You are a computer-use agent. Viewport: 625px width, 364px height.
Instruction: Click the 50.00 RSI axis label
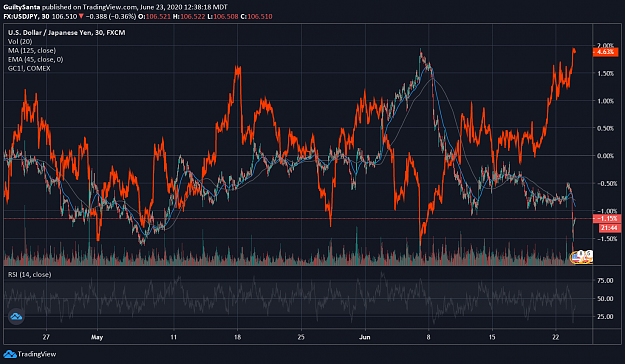coord(605,299)
